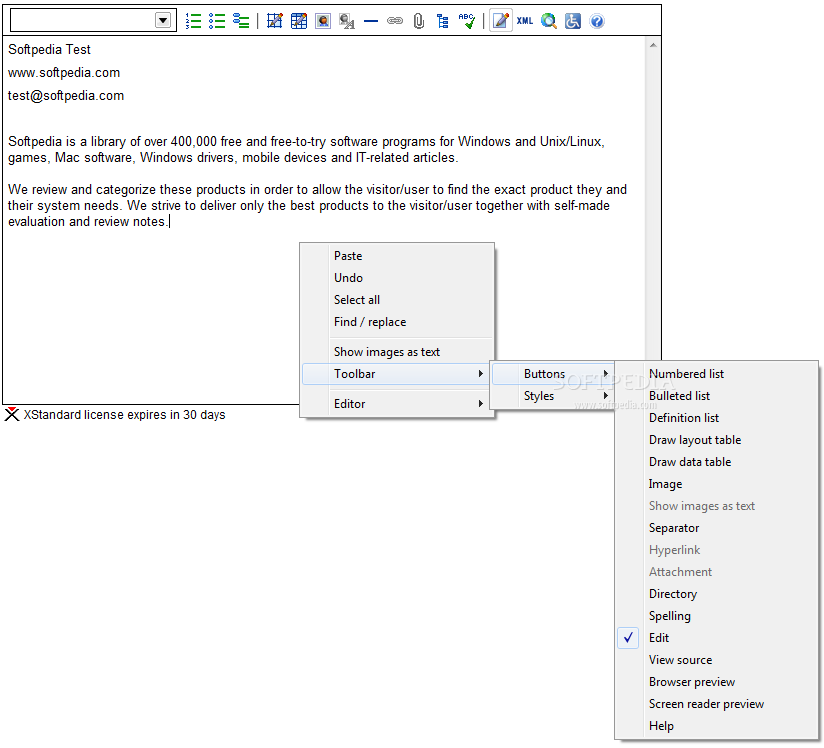
Task: Toggle View source in Buttons submenu
Action: 716,660
